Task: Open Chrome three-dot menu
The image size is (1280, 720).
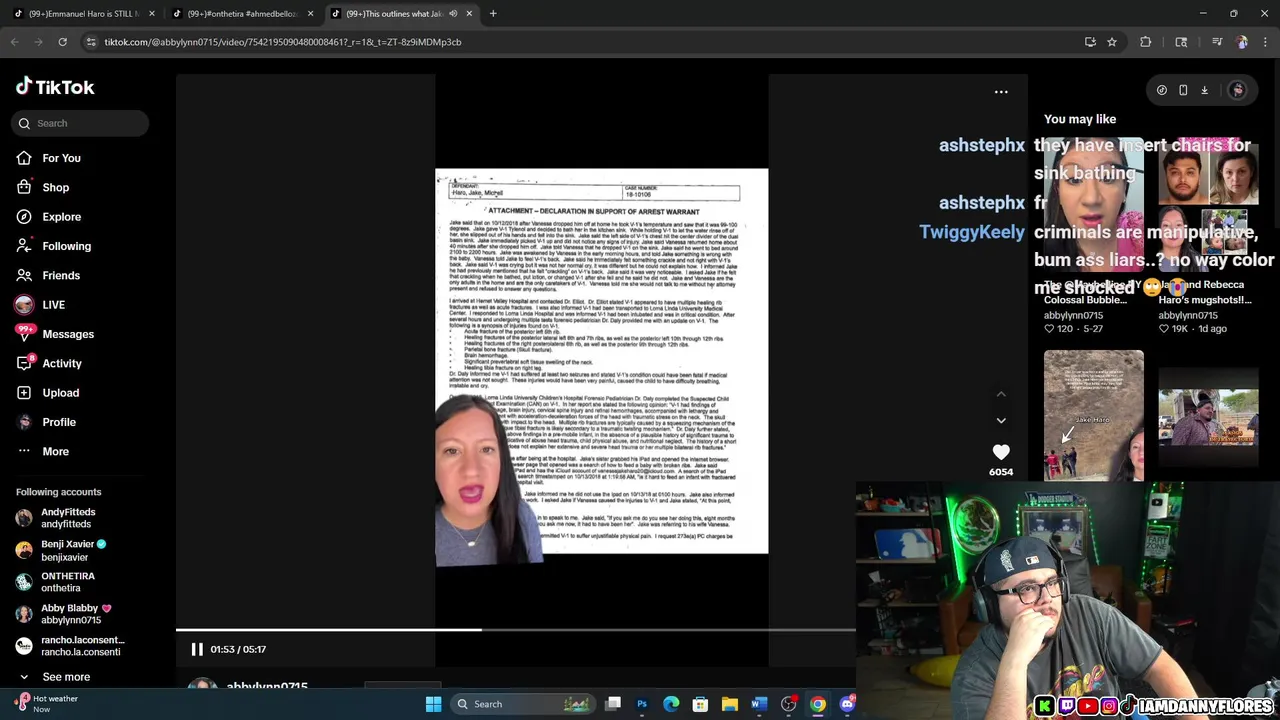Action: pyautogui.click(x=1266, y=42)
